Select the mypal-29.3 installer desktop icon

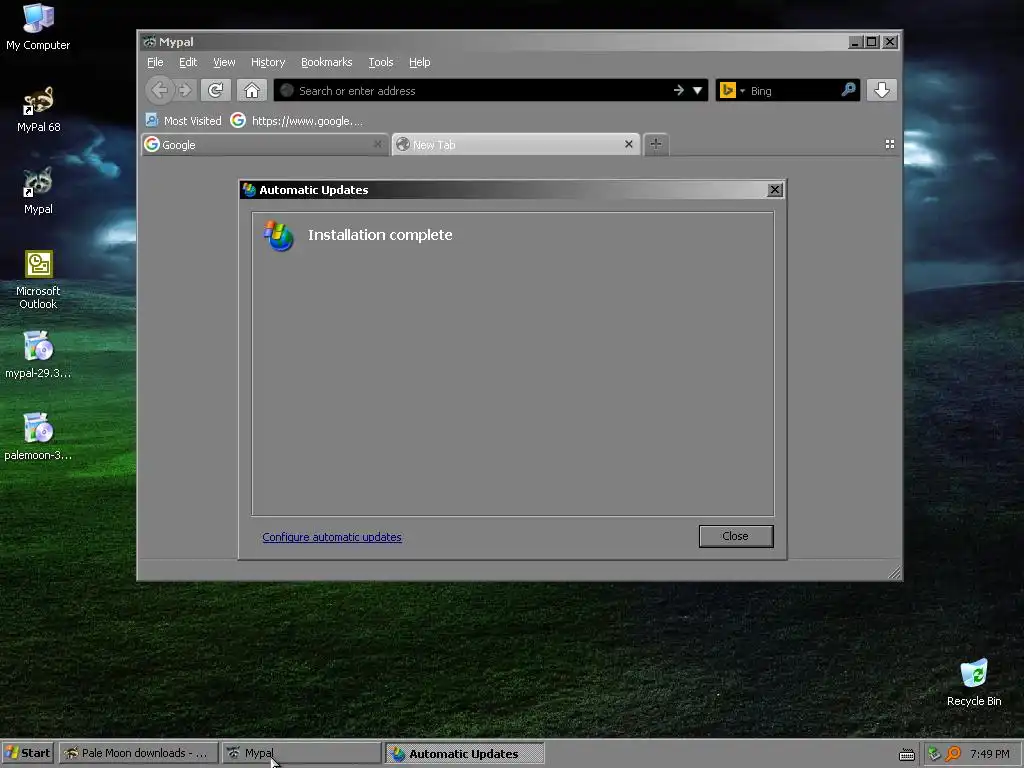[x=38, y=355]
